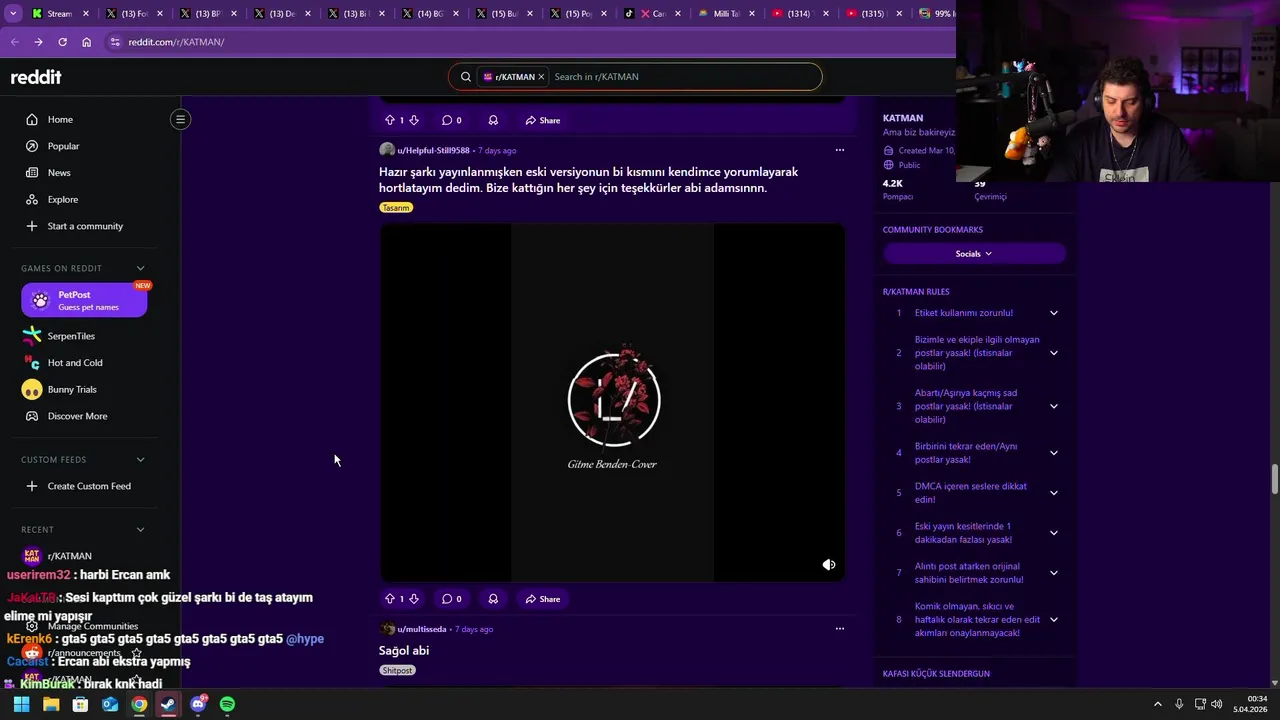Open Discord from taskbar
This screenshot has height=720, width=1280.
click(x=198, y=704)
